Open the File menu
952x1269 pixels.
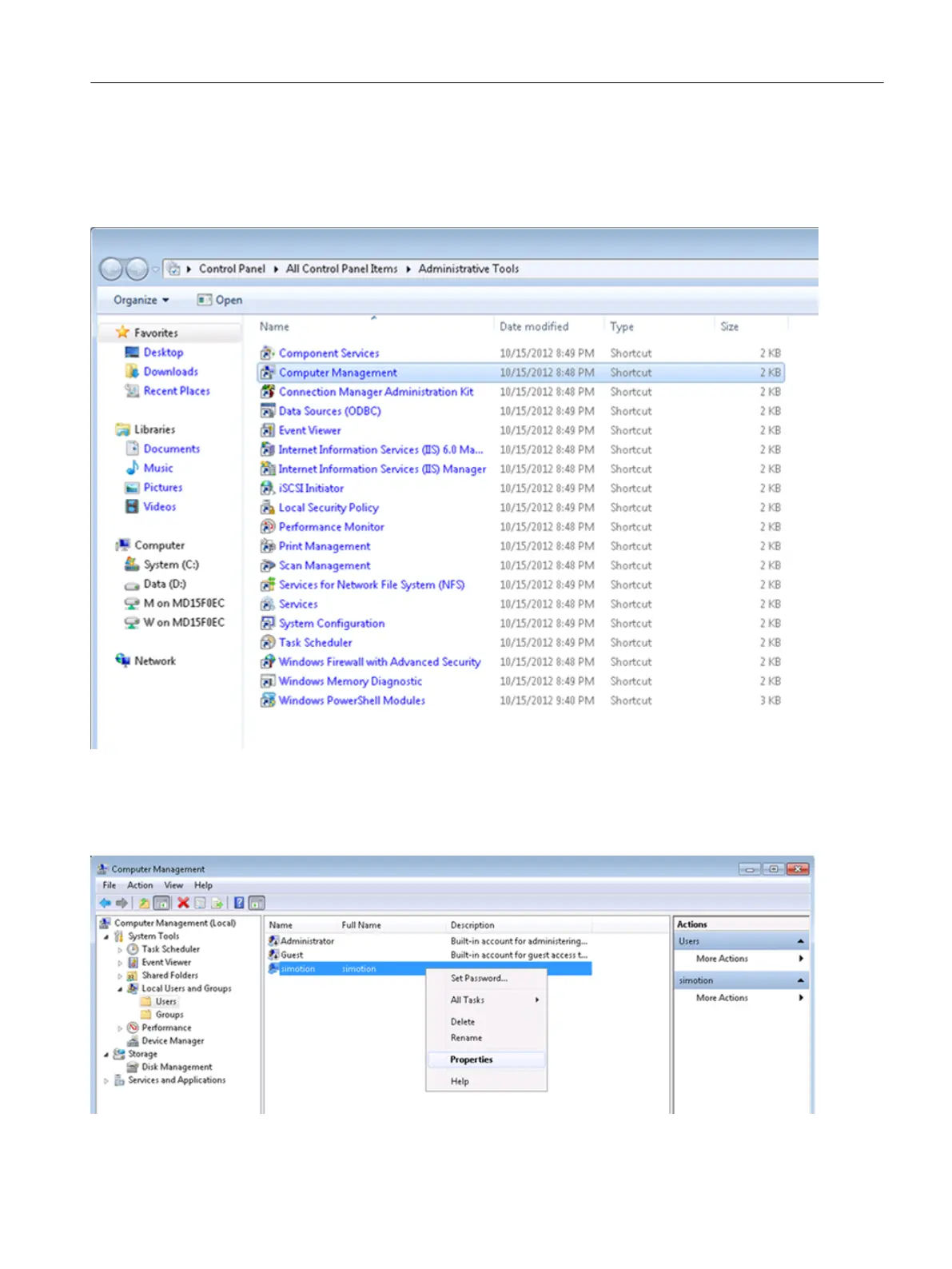point(110,885)
